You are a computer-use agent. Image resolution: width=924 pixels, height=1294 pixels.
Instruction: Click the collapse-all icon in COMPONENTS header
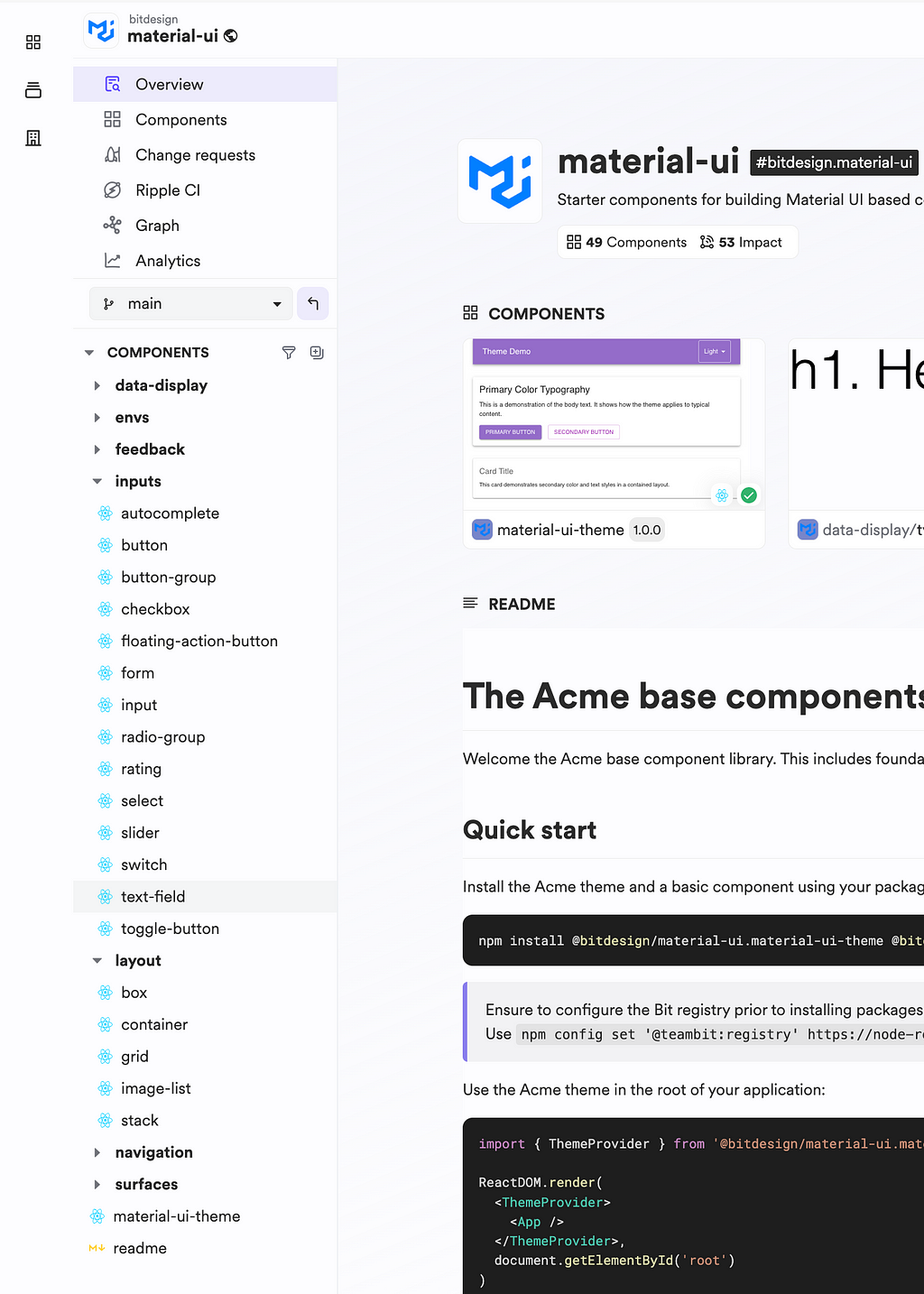point(317,353)
